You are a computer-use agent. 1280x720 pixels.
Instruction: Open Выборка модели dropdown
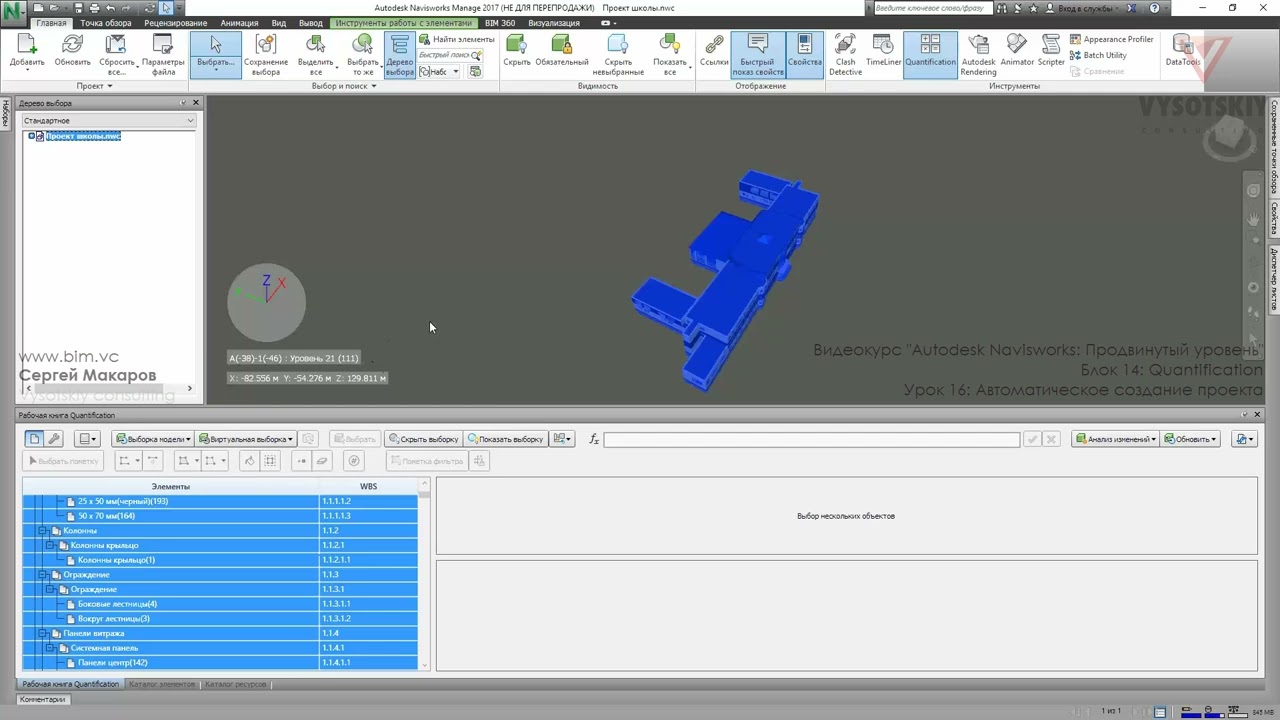(x=152, y=439)
